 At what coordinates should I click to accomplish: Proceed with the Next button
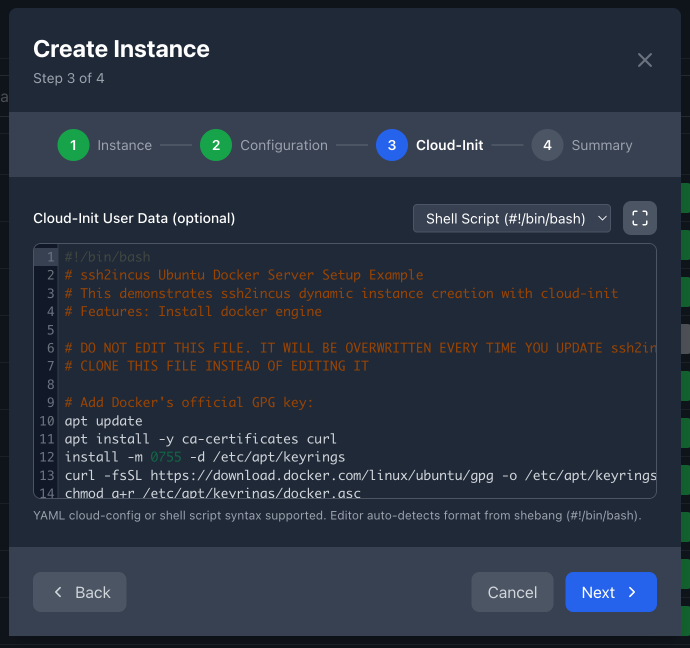point(610,592)
